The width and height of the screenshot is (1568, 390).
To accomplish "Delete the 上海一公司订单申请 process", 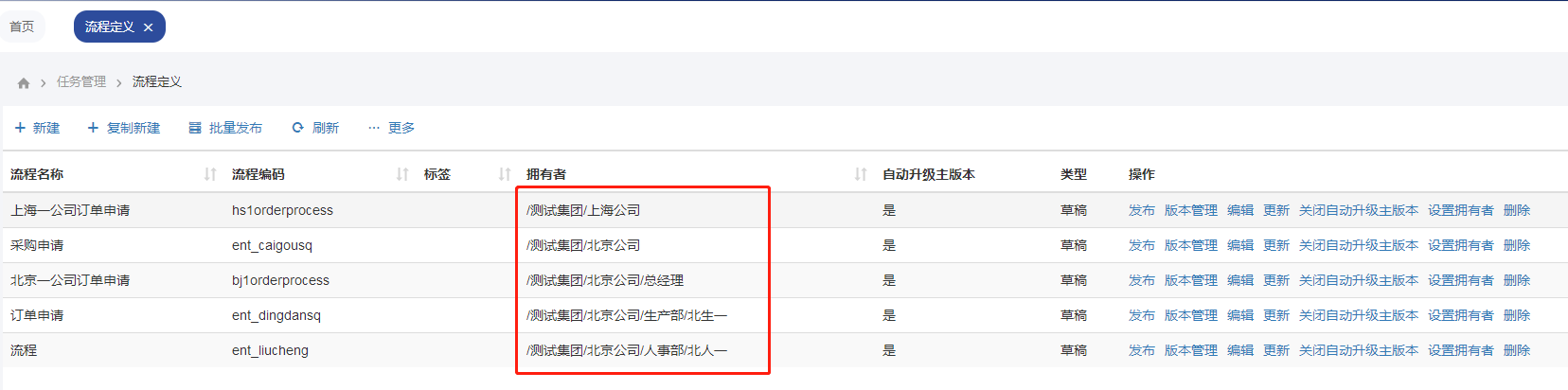I will (1516, 210).
